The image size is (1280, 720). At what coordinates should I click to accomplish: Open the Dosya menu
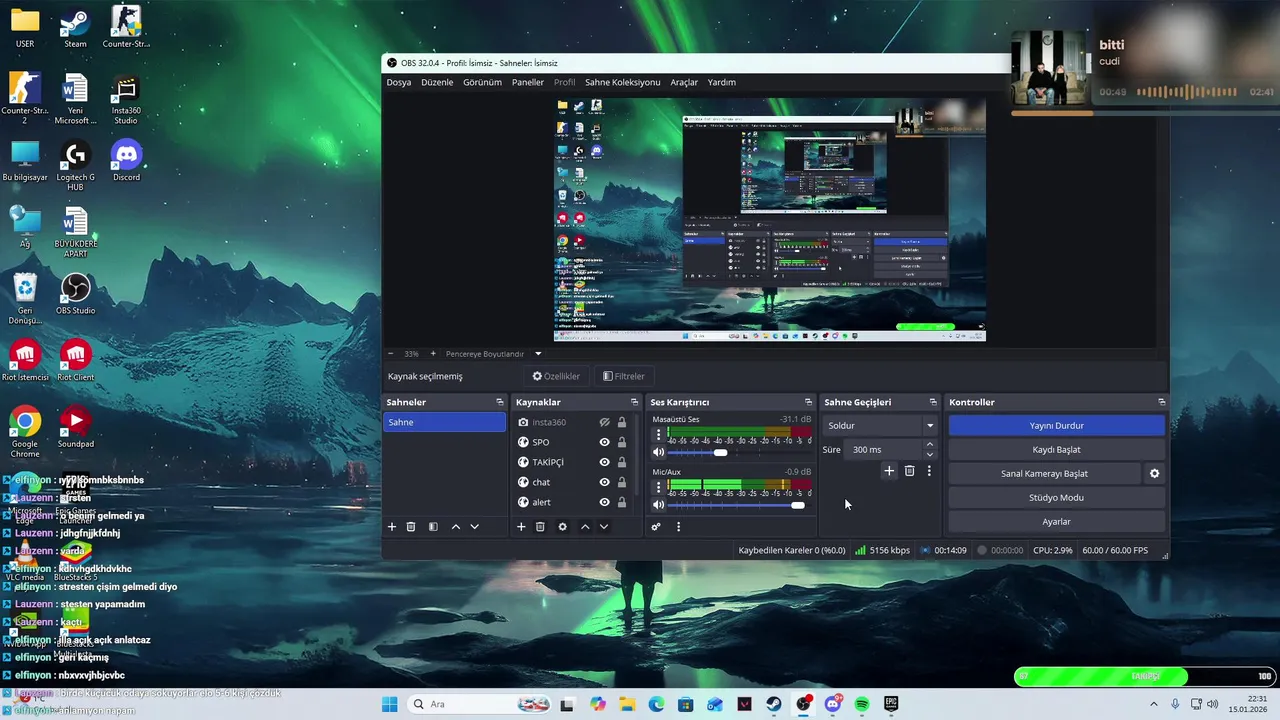(399, 82)
